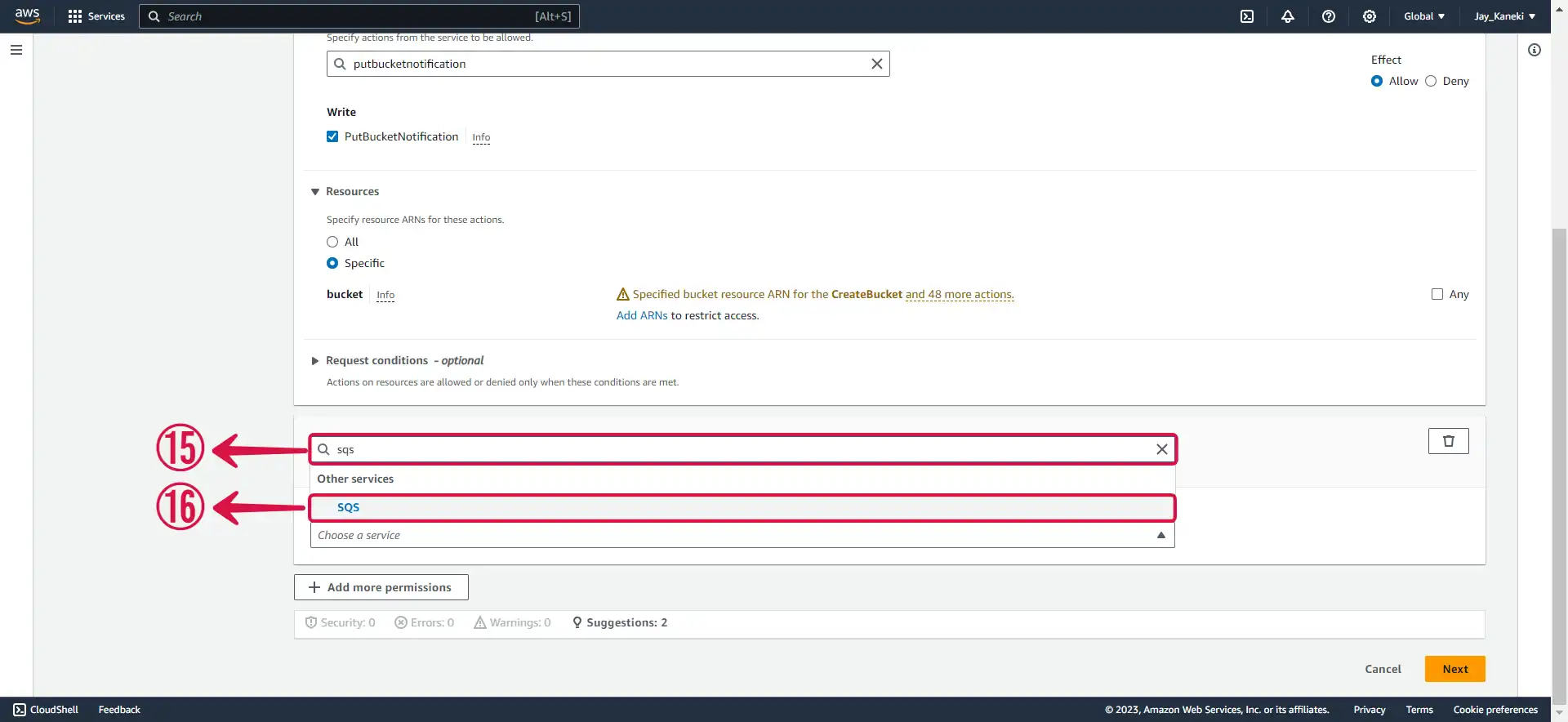The width and height of the screenshot is (1568, 722).
Task: Click the warning triangle beside bucket ARN message
Action: [x=623, y=294]
